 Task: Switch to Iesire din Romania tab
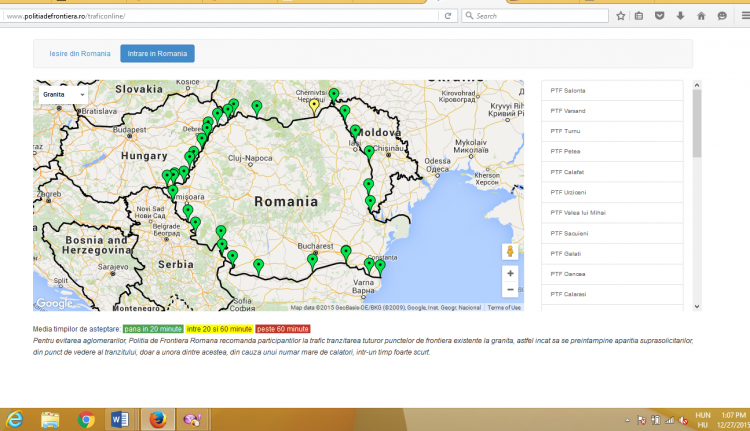81,54
